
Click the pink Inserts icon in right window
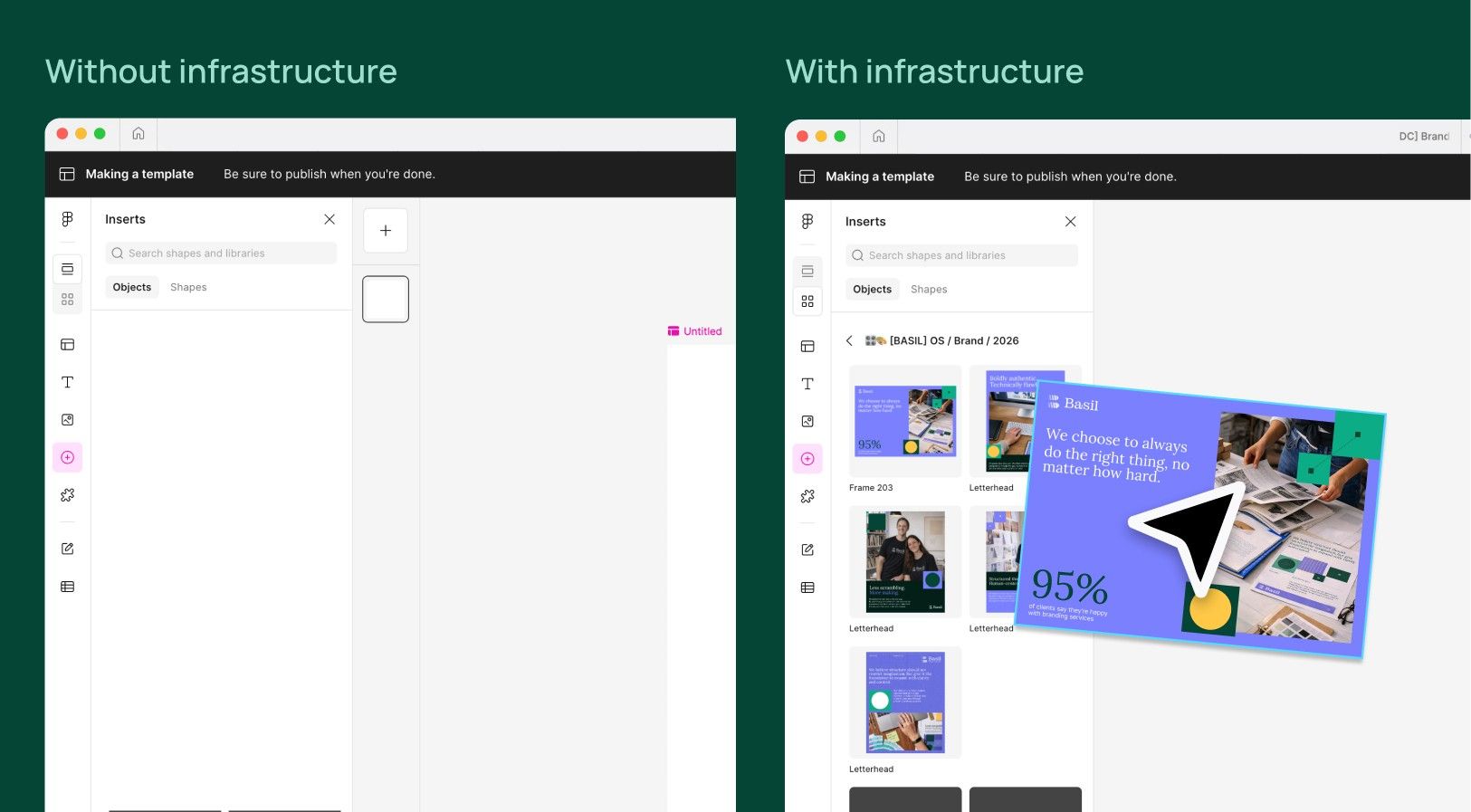point(807,459)
